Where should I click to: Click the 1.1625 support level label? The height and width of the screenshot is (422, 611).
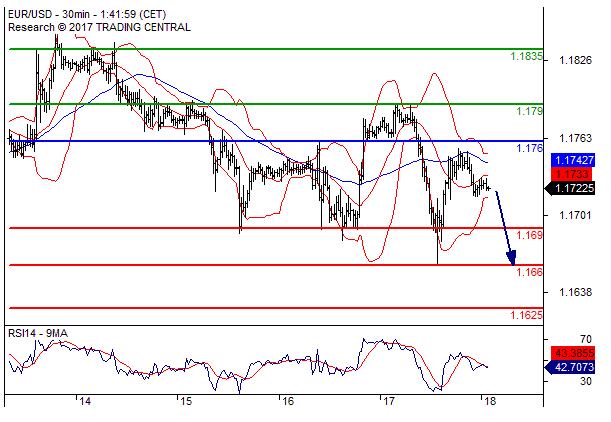coord(526,315)
